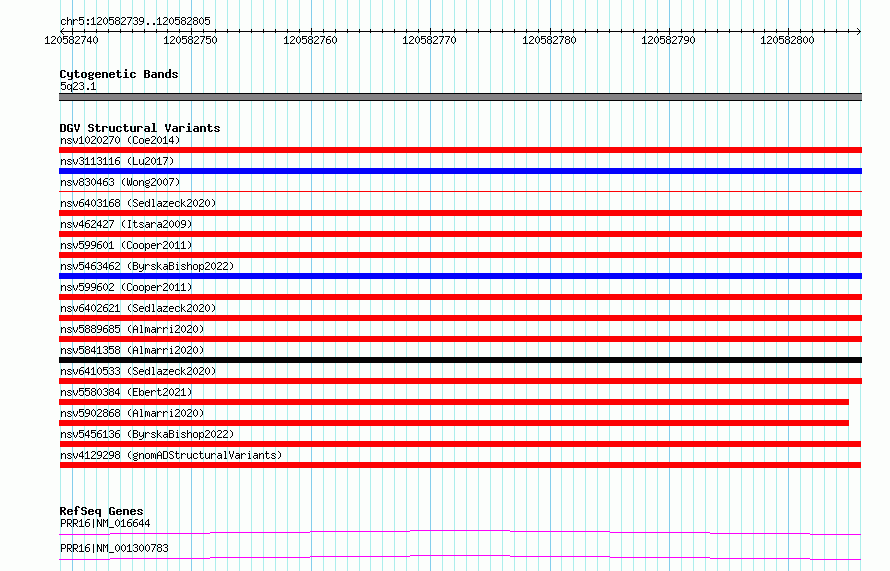Click the red bar for nsv5889685
Viewport: 890px width, 571px height.
point(460,339)
